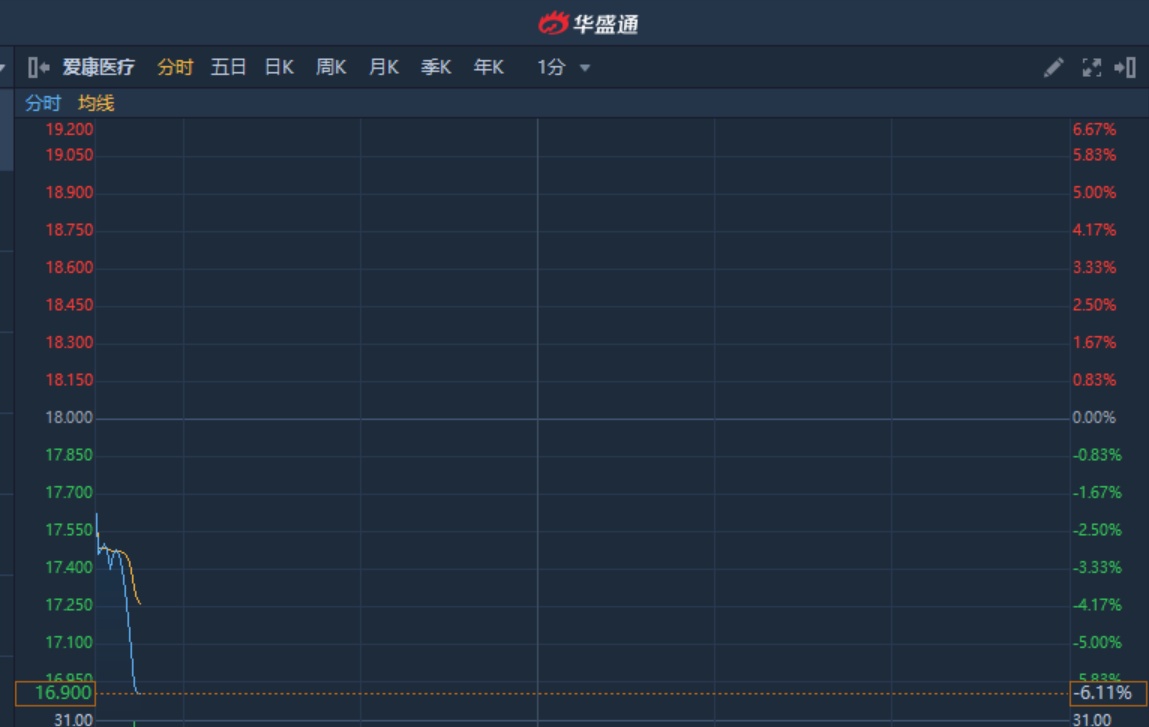Click the -6.11% change label
Image resolution: width=1149 pixels, height=727 pixels.
click(x=1109, y=693)
